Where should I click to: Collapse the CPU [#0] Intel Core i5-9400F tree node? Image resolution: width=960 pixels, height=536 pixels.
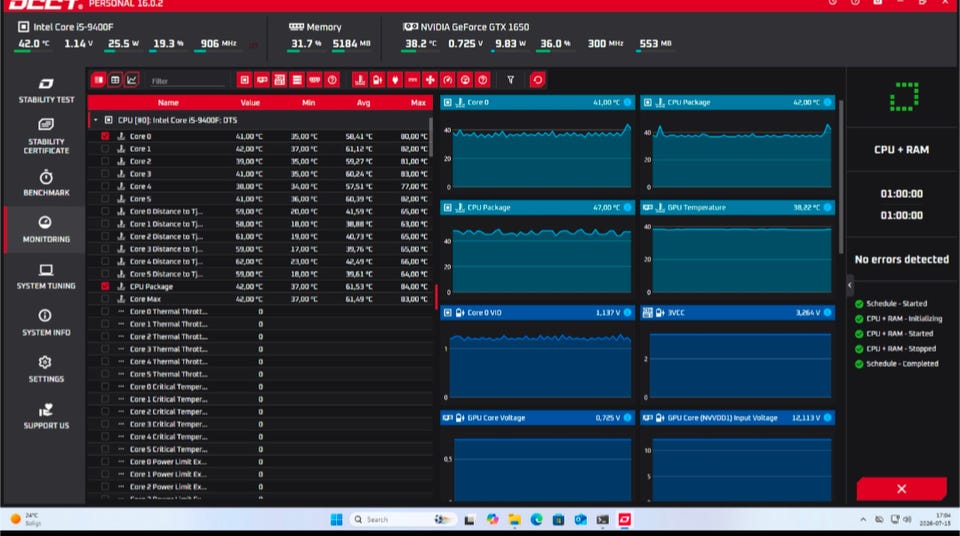click(96, 120)
